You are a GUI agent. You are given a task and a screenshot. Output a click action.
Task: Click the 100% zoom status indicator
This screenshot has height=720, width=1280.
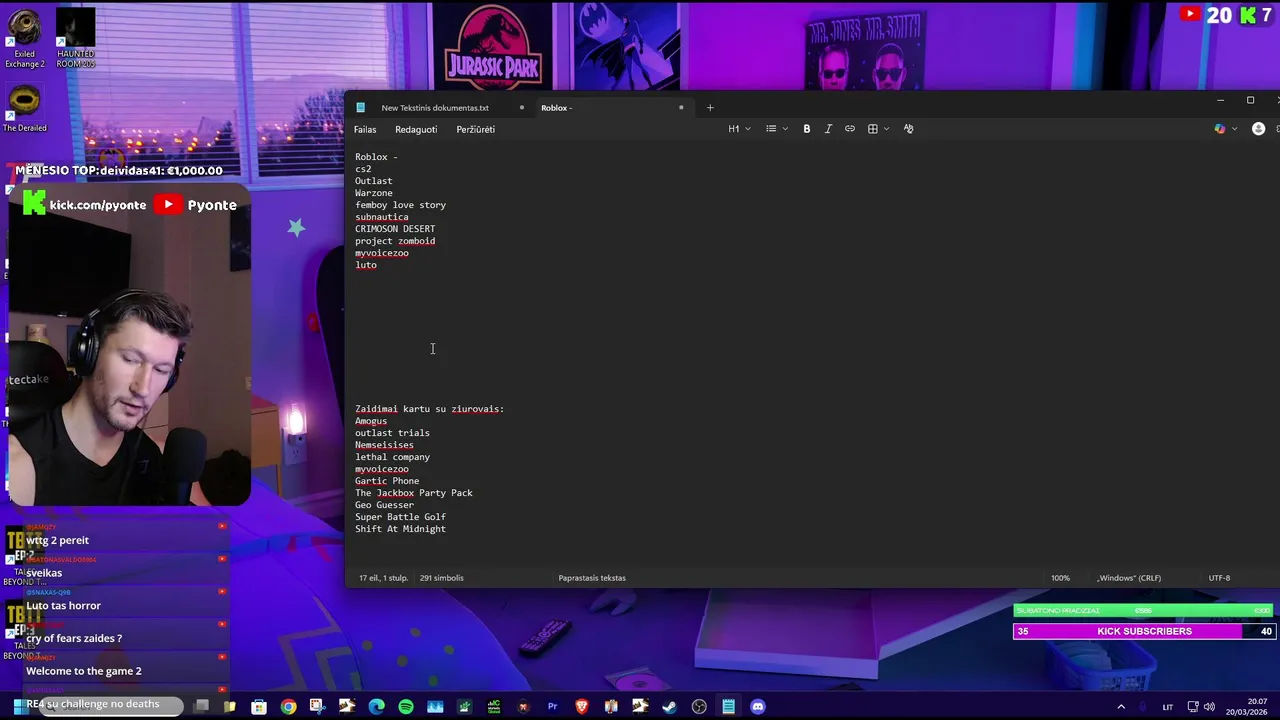(x=1060, y=578)
